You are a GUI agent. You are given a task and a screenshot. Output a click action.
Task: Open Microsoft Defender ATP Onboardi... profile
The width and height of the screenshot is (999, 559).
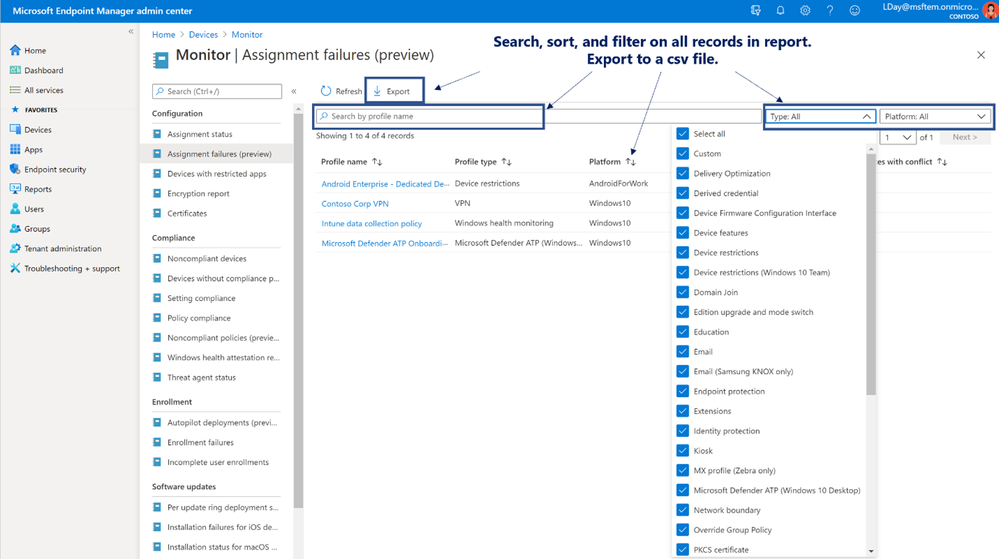click(x=384, y=243)
